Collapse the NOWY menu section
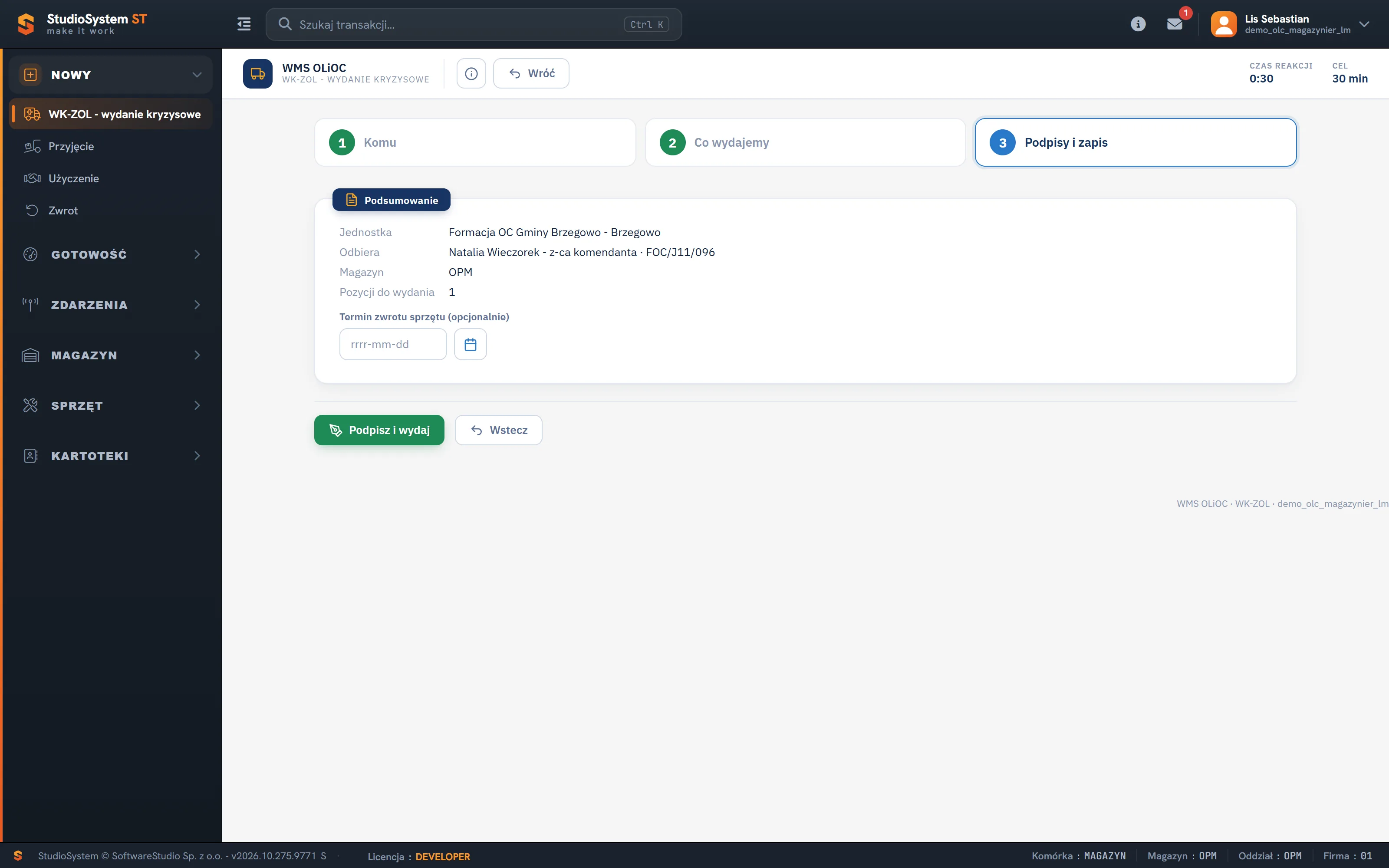Image resolution: width=1389 pixels, height=868 pixels. [x=197, y=75]
